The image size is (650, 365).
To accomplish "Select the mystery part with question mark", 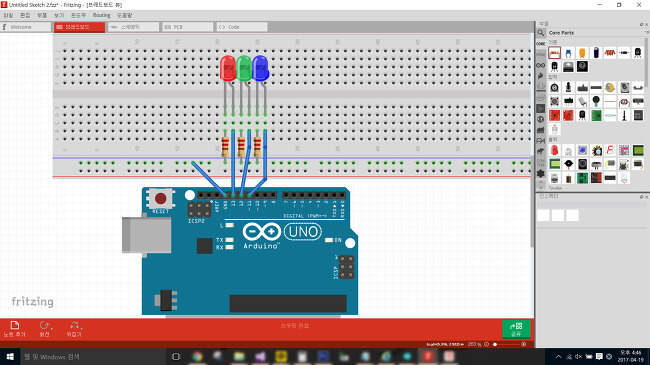I will tap(582, 66).
